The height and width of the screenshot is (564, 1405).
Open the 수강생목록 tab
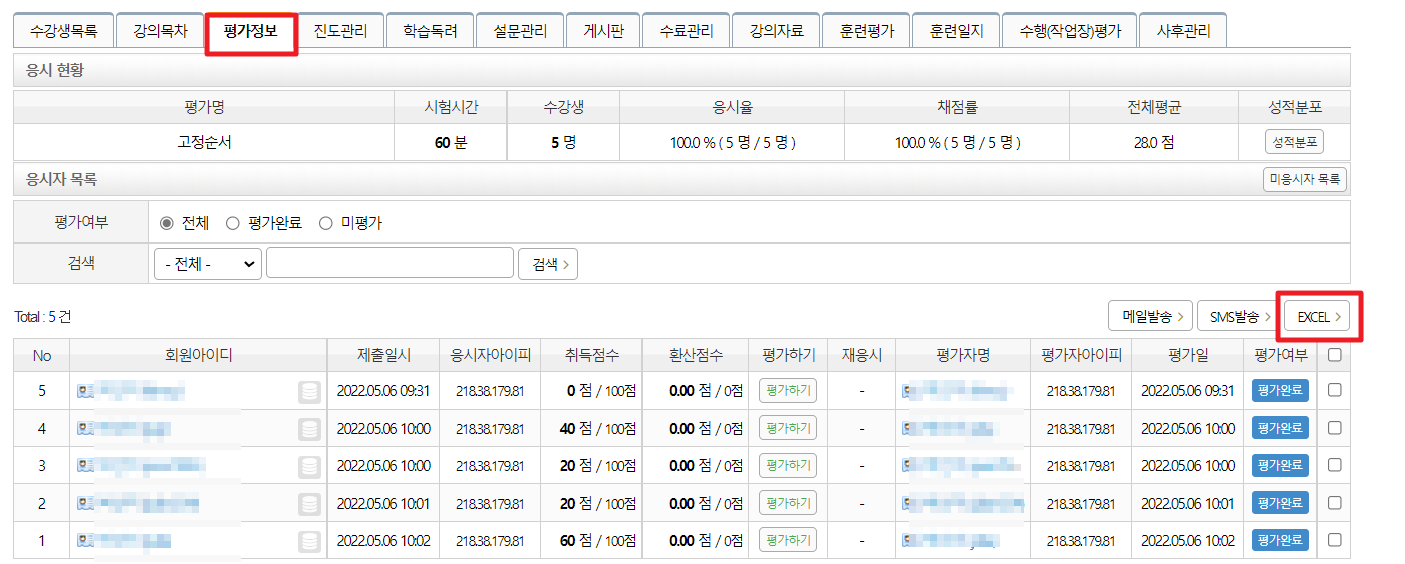point(64,31)
